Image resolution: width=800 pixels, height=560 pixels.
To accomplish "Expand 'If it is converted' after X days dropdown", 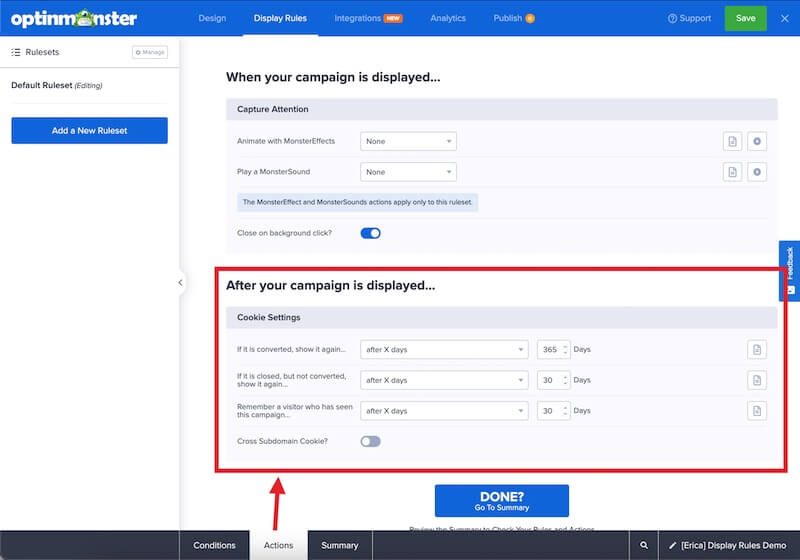I will click(444, 350).
